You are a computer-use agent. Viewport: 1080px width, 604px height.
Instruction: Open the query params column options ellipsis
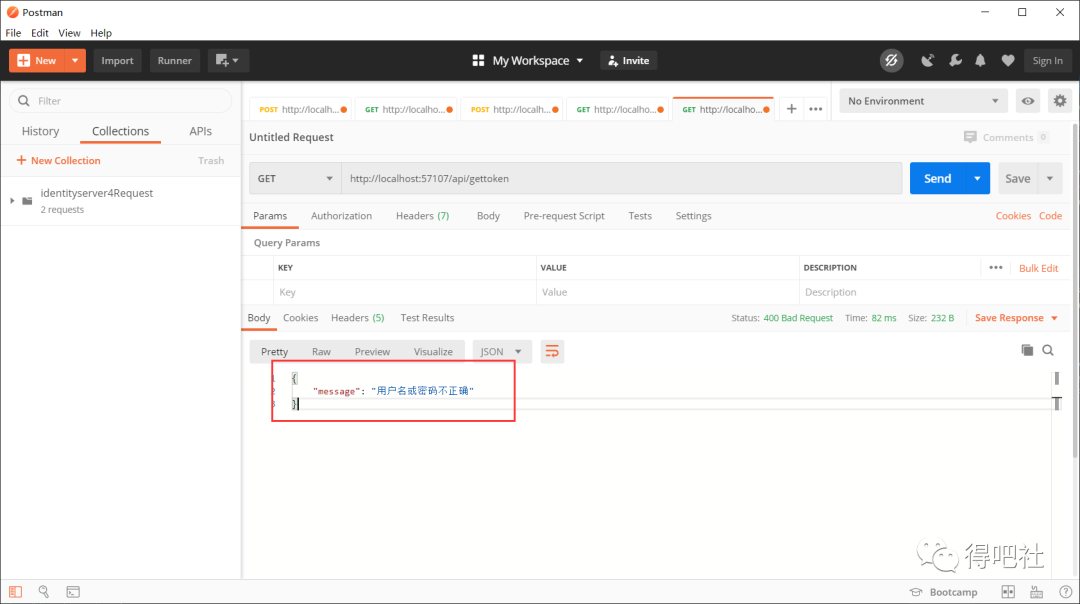tap(996, 267)
